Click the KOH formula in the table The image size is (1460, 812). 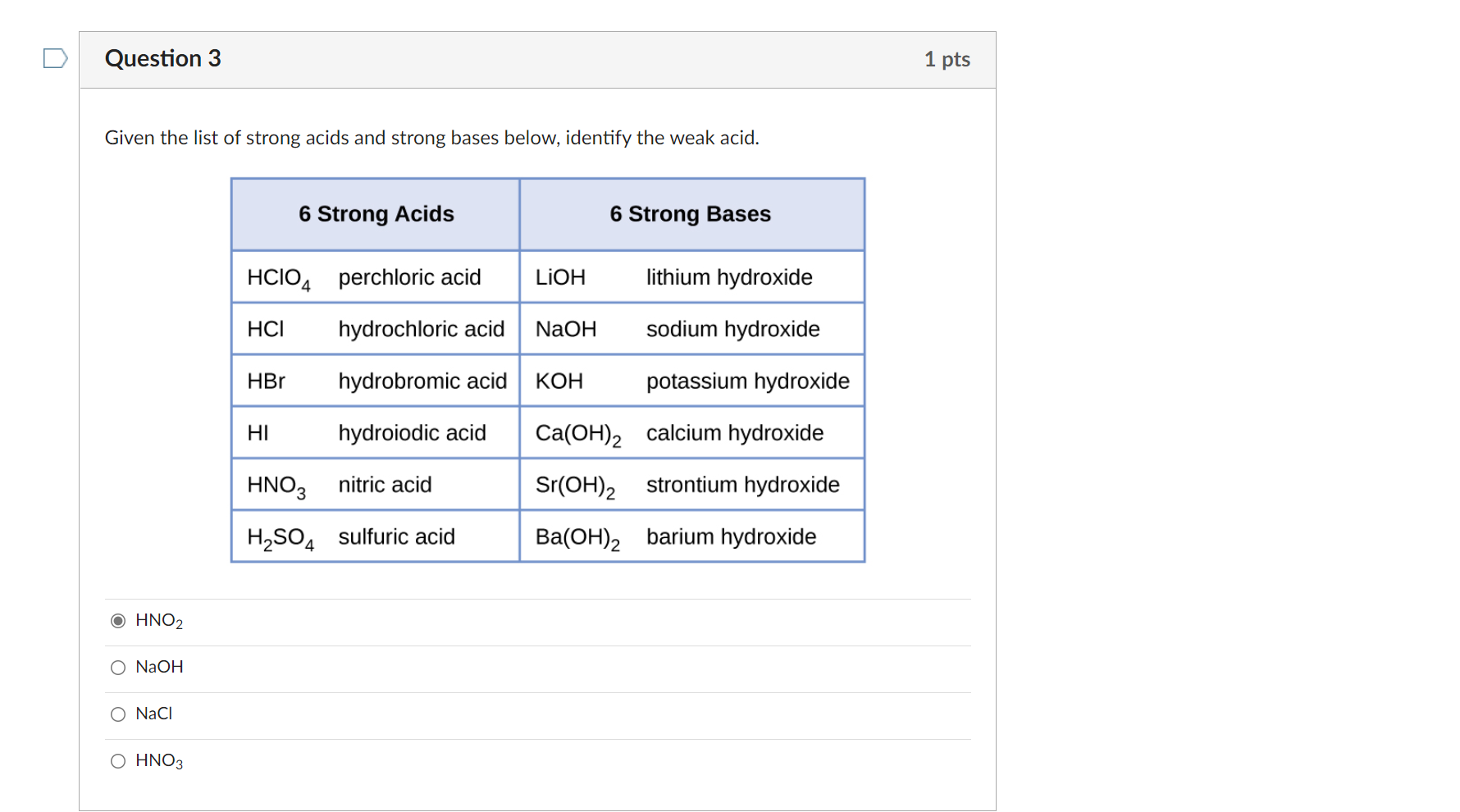[x=559, y=381]
